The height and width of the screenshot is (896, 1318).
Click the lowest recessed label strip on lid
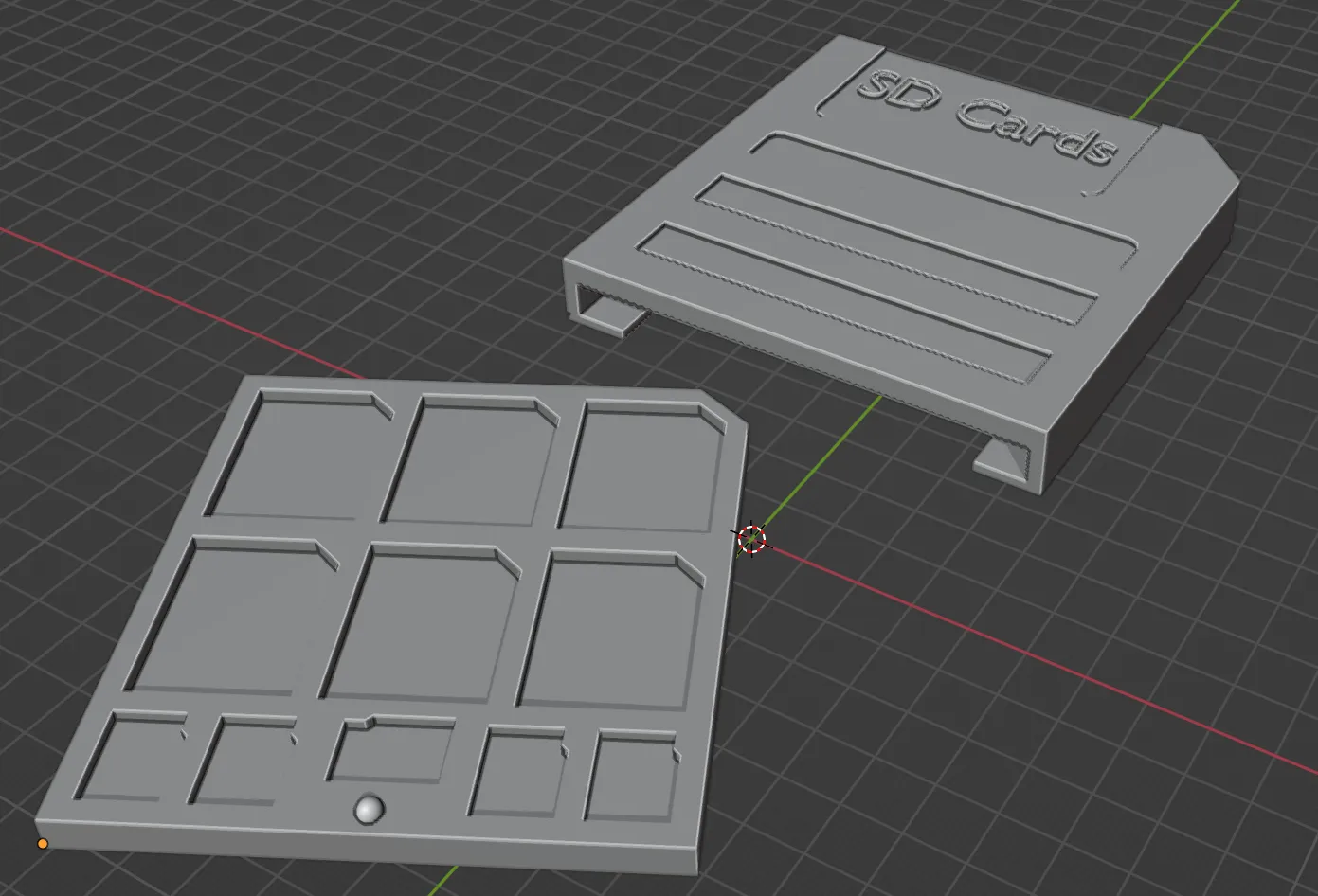pos(843,303)
